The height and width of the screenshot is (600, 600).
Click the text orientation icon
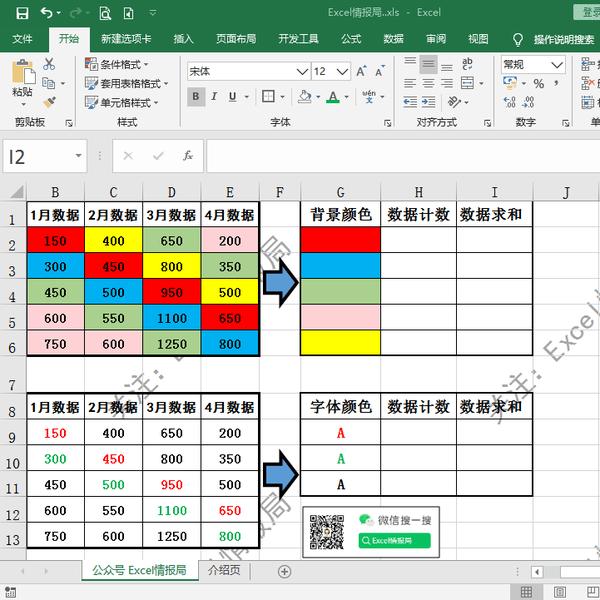[454, 102]
